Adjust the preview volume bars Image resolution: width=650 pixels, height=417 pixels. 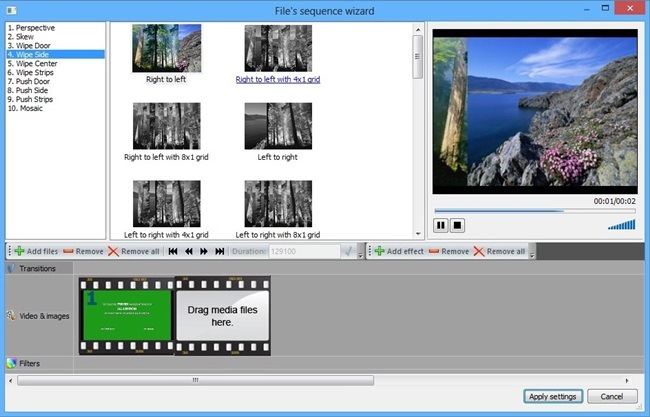621,225
